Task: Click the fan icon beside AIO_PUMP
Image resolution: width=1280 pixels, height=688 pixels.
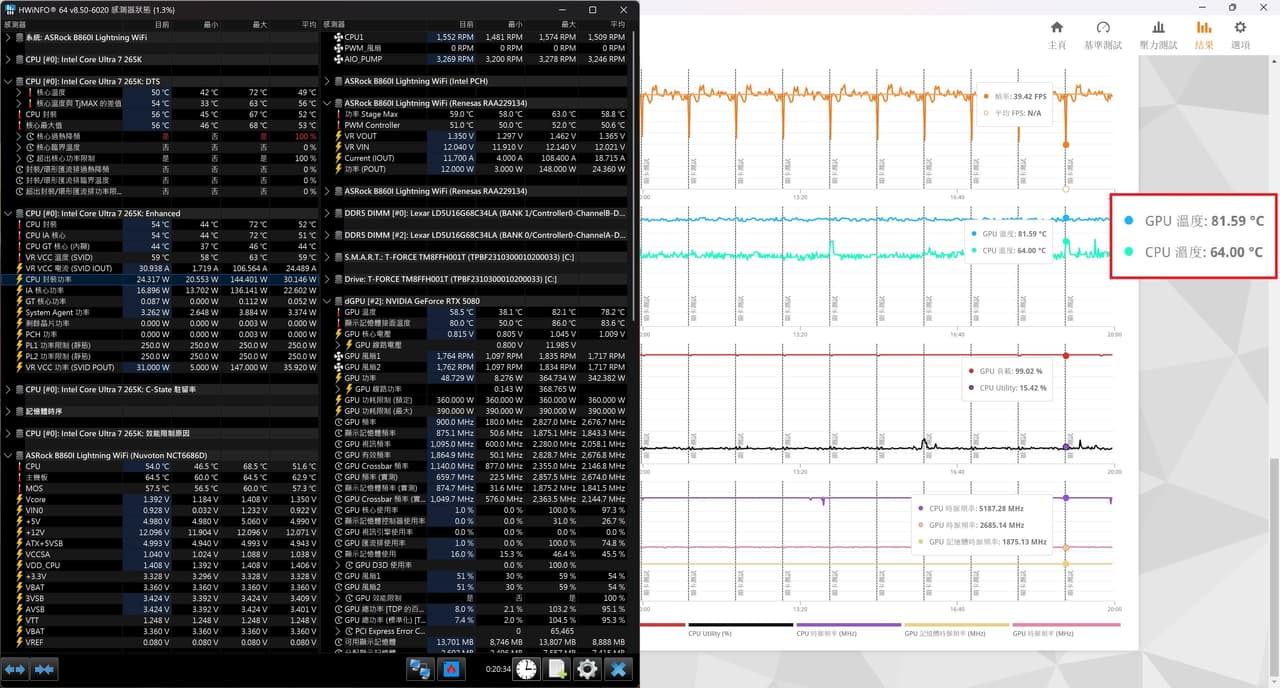Action: pyautogui.click(x=338, y=59)
